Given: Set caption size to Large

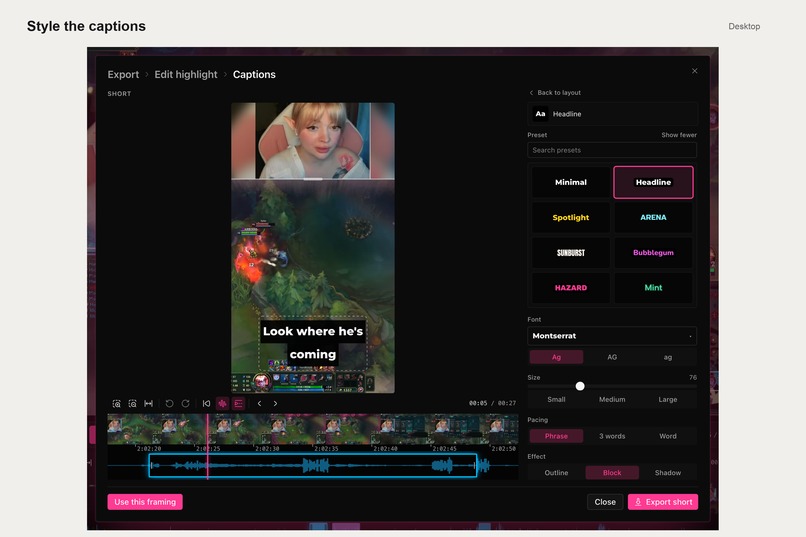Looking at the screenshot, I should tap(668, 399).
